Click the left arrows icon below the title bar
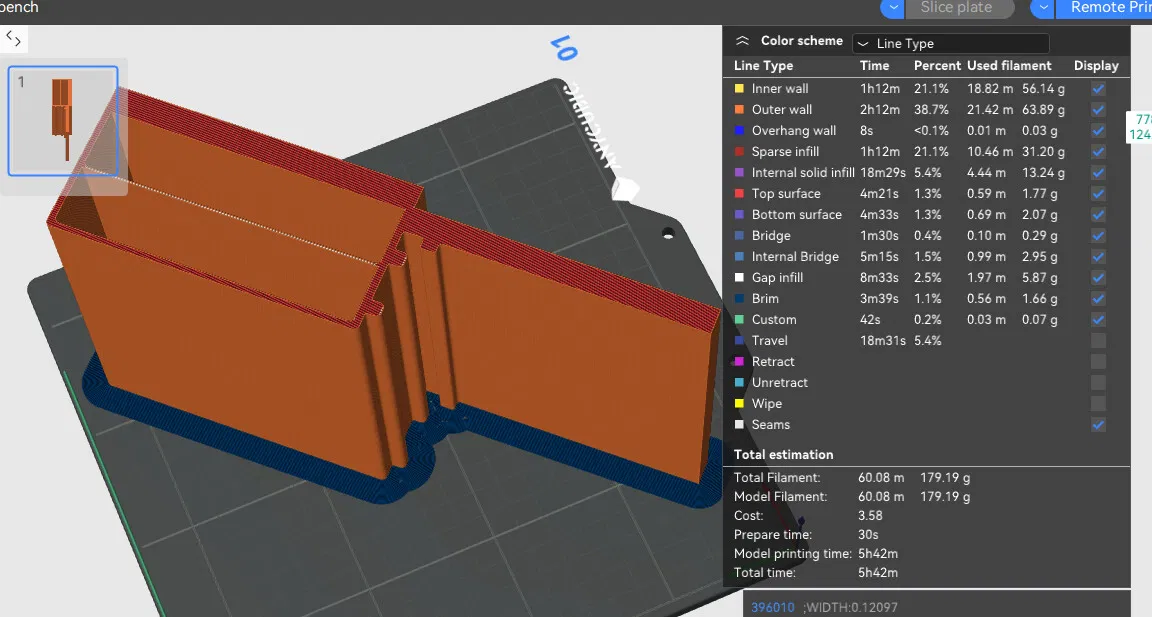1152x617 pixels. [13, 39]
